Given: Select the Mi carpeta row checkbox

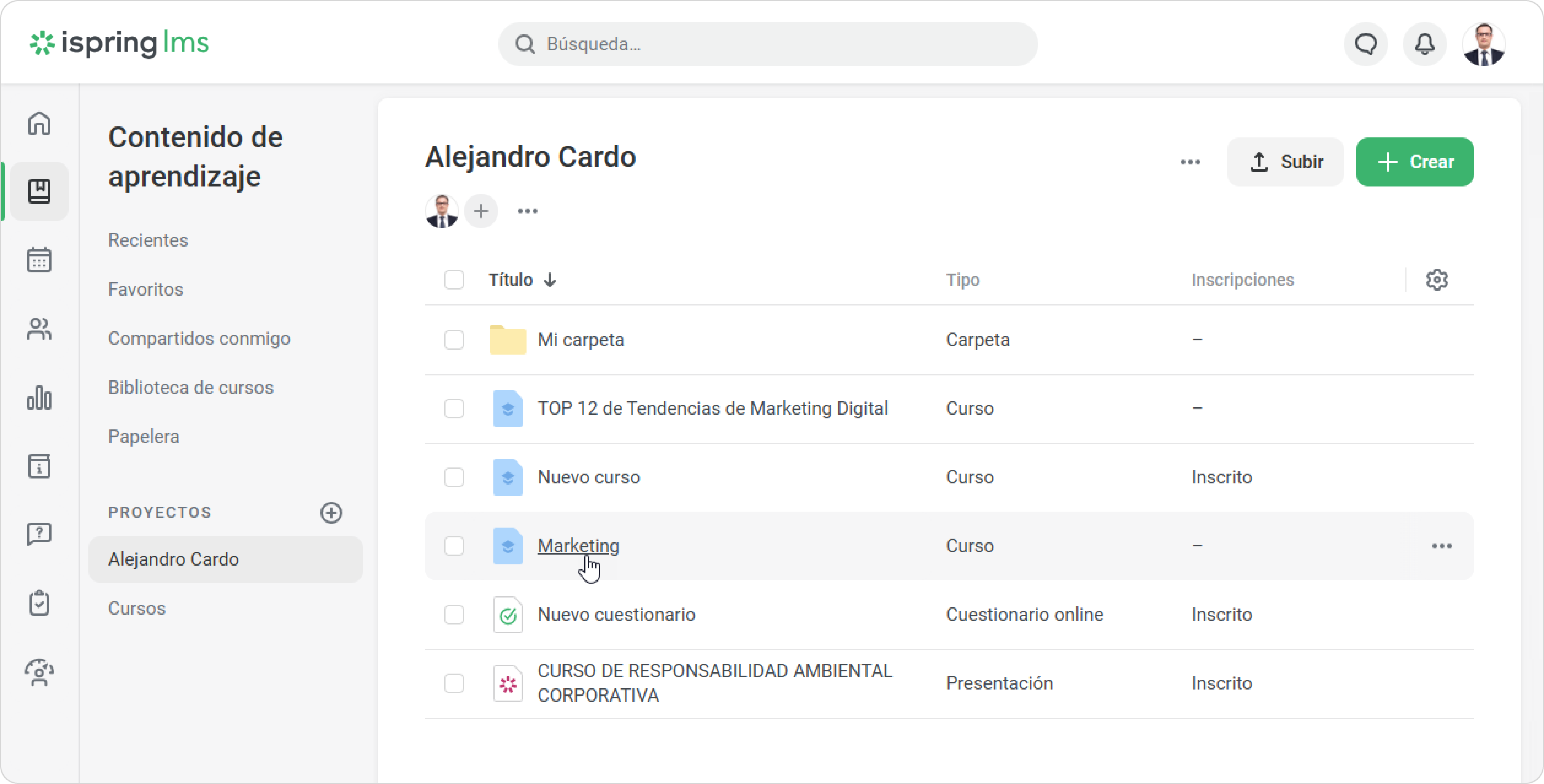Looking at the screenshot, I should (454, 340).
